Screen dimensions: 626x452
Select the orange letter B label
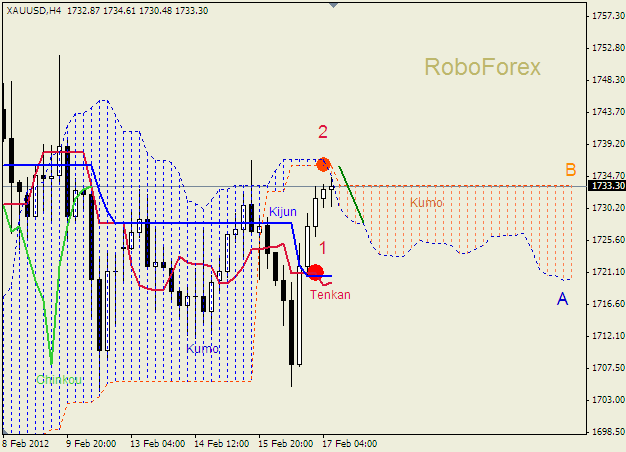pyautogui.click(x=571, y=170)
